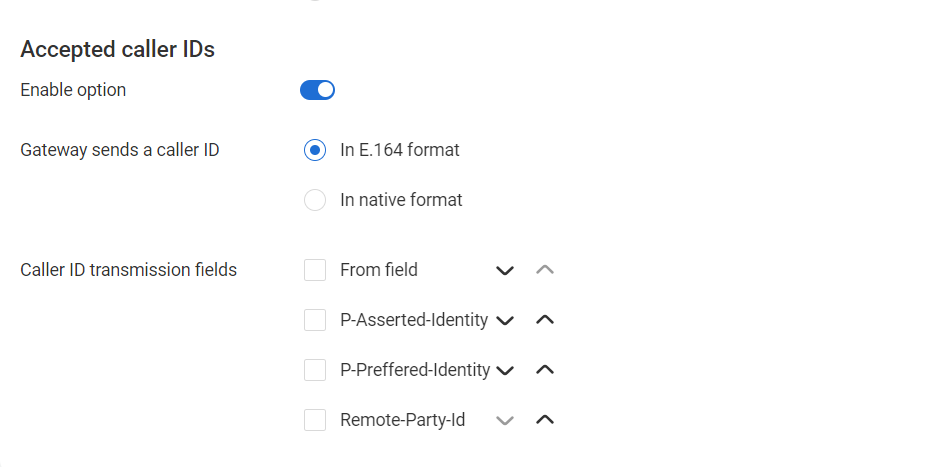
Task: Check the Remote-Party-Id checkbox
Action: point(315,420)
